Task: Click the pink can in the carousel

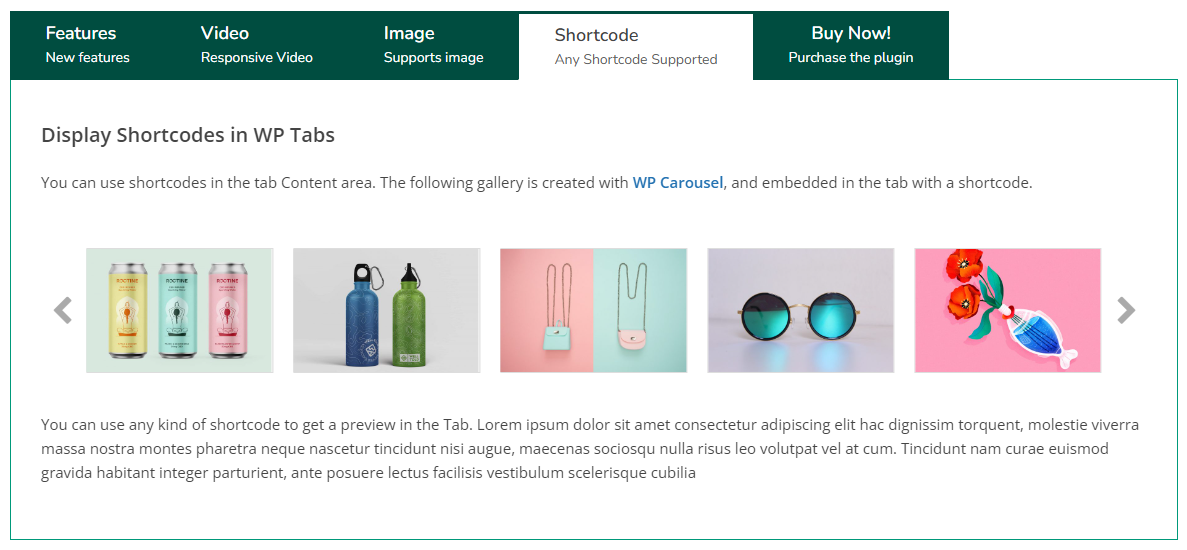Action: [227, 310]
